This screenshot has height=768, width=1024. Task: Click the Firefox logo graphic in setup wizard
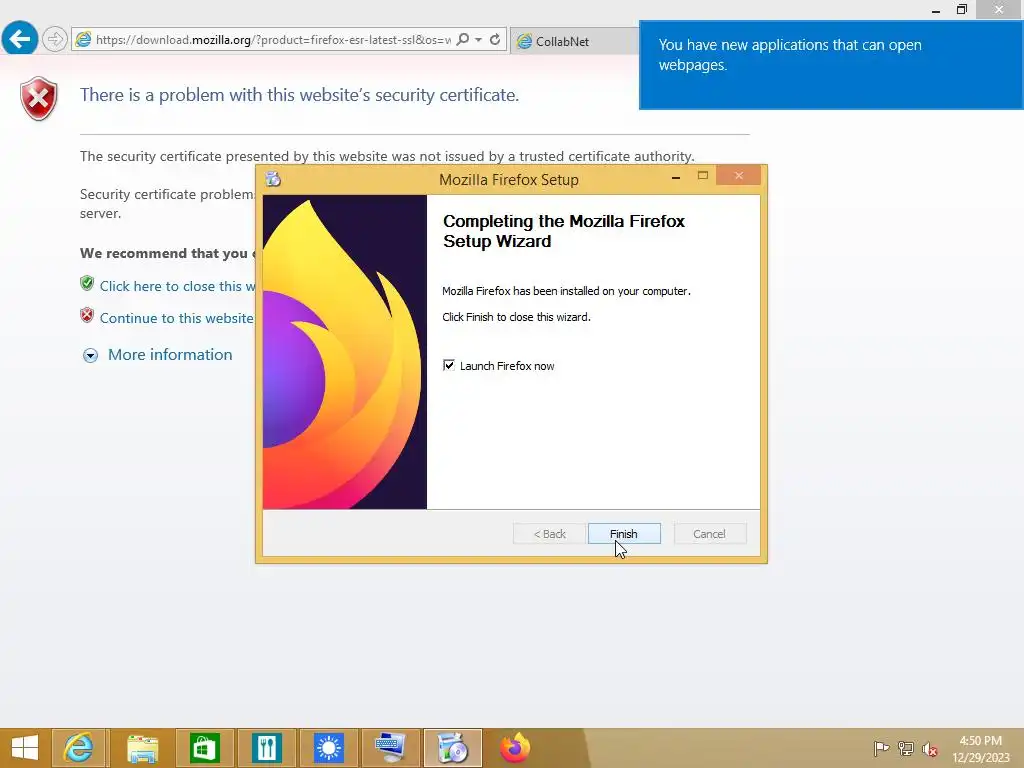[x=345, y=352]
